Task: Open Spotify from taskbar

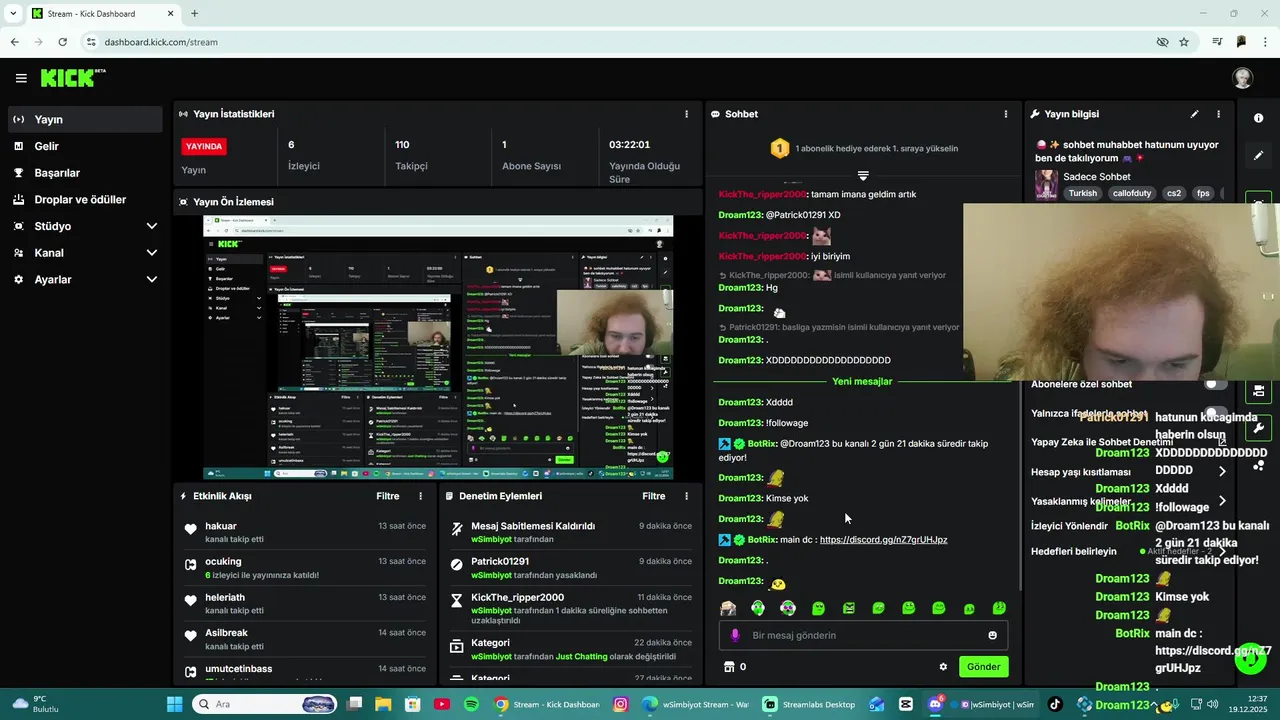Action: 471,704
